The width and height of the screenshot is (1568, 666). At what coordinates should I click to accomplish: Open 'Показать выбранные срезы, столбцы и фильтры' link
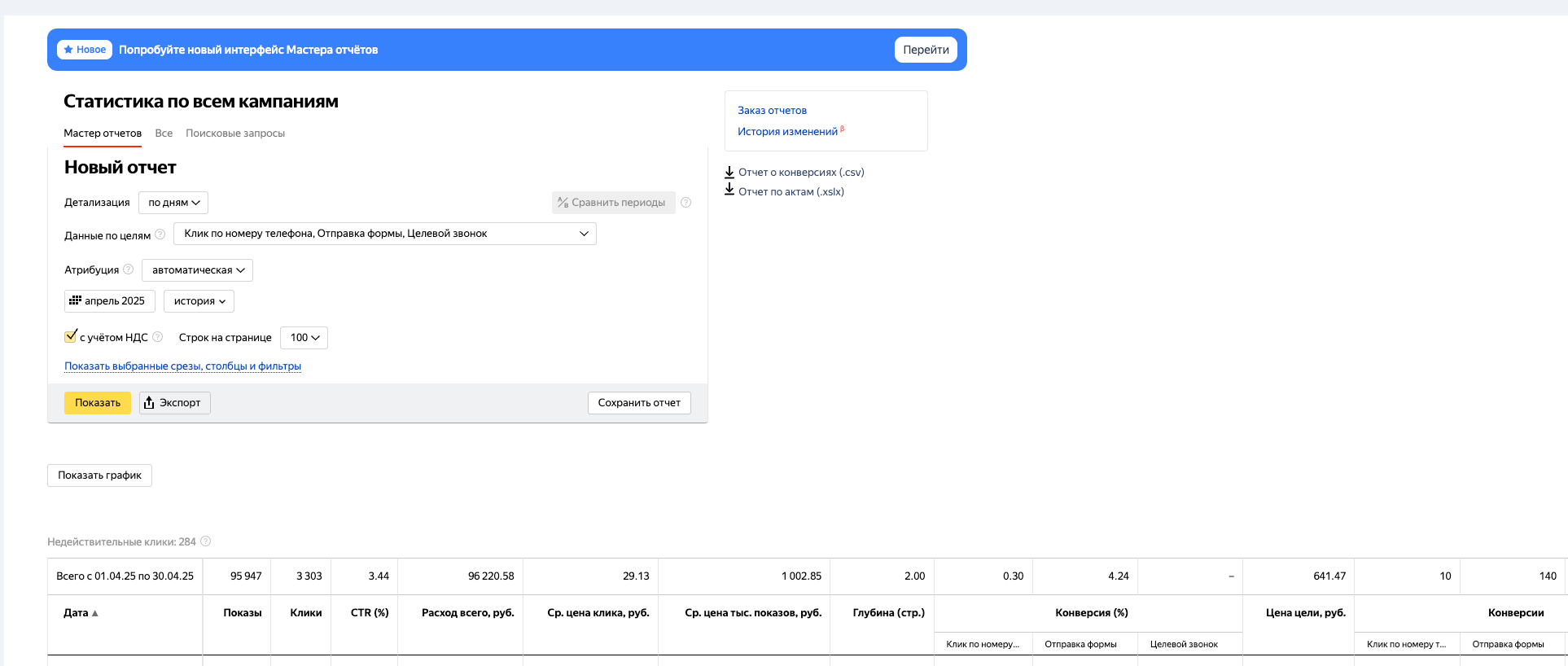pos(182,366)
